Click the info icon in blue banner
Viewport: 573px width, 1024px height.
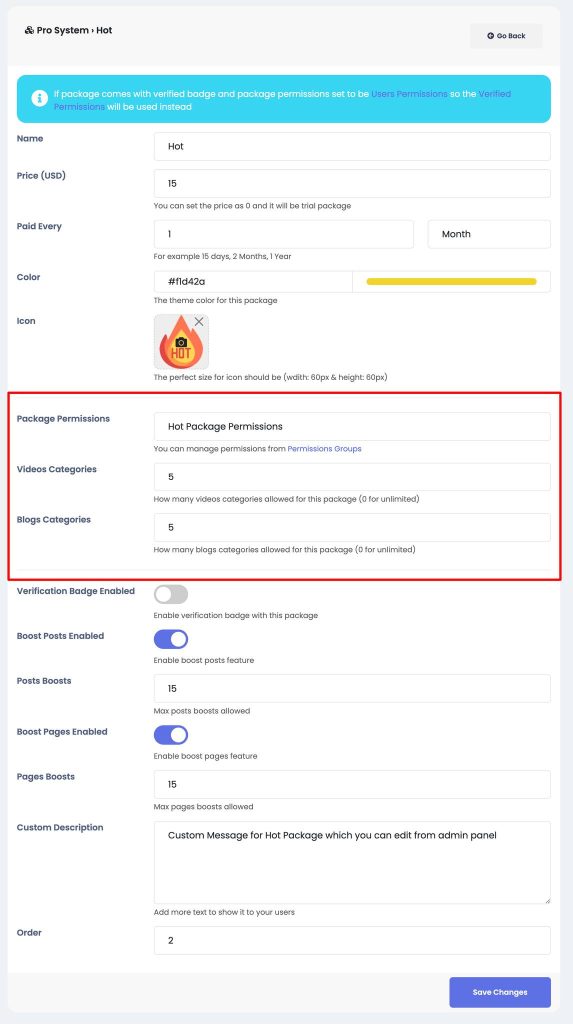(x=40, y=99)
